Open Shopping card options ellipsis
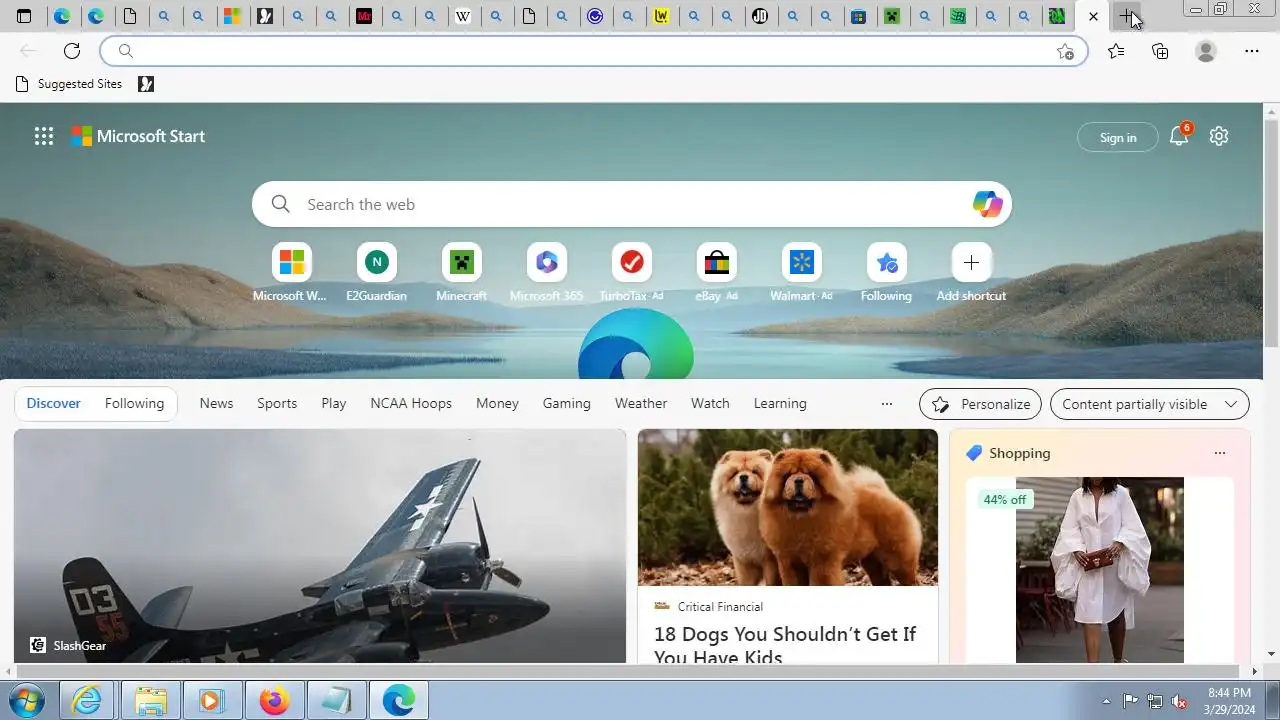 point(1219,453)
